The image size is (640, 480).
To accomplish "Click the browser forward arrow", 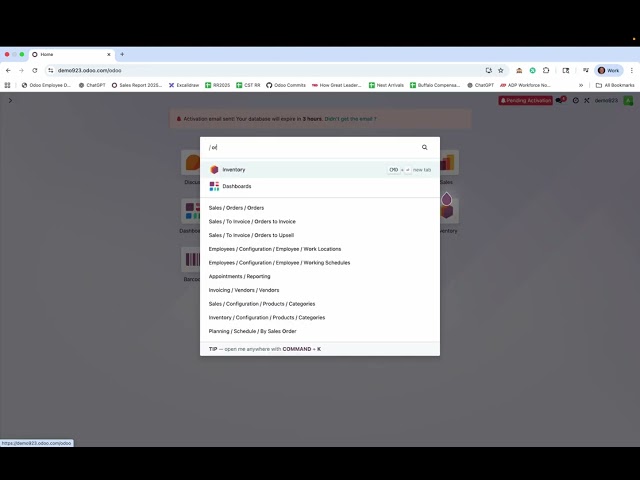I will click(21, 71).
